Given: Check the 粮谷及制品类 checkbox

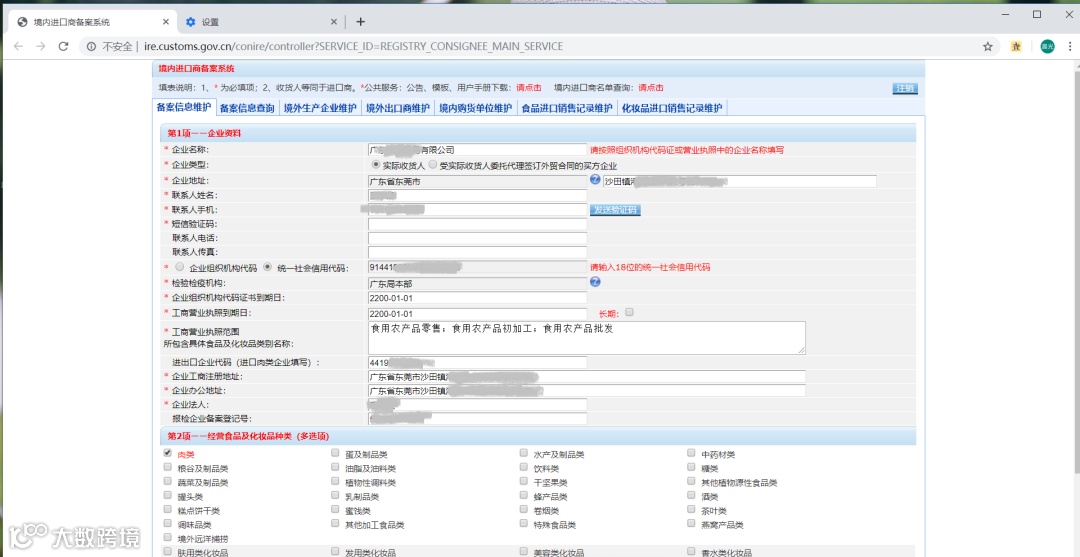Looking at the screenshot, I should coord(167,467).
